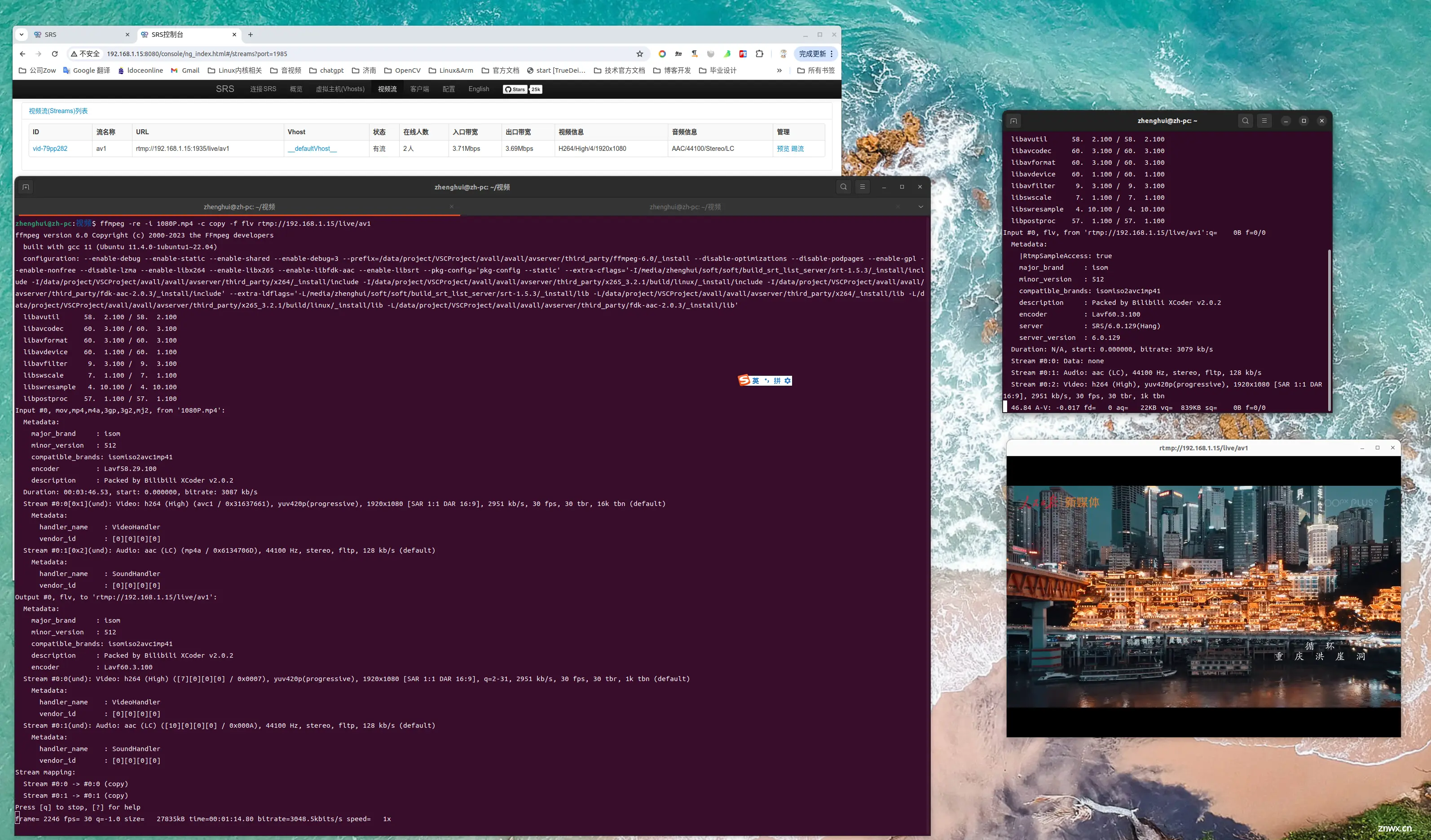Screen dimensions: 1431x840
Task: Open the Google 翻译 bookmark
Action: tap(86, 70)
